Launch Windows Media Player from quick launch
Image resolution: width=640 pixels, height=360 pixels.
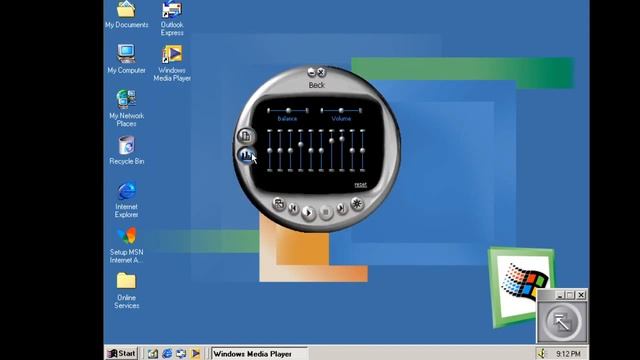(x=196, y=353)
